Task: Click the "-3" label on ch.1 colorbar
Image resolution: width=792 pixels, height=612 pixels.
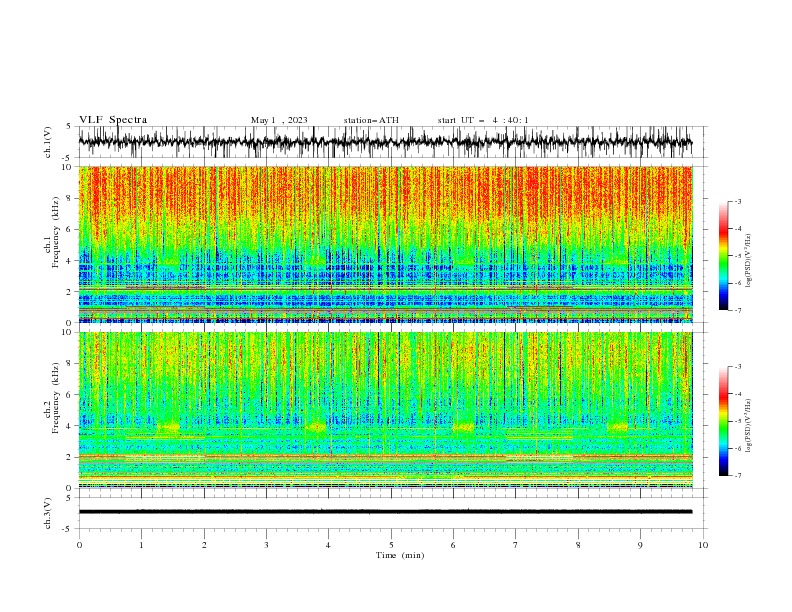Action: click(737, 201)
